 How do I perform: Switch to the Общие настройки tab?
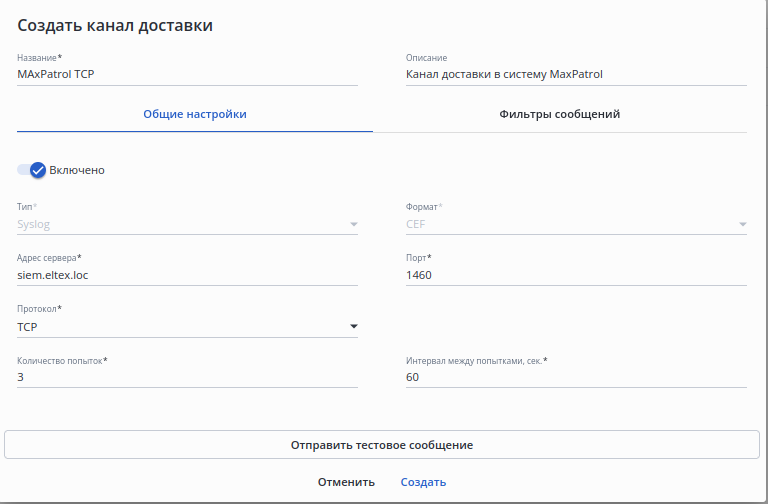click(x=195, y=114)
